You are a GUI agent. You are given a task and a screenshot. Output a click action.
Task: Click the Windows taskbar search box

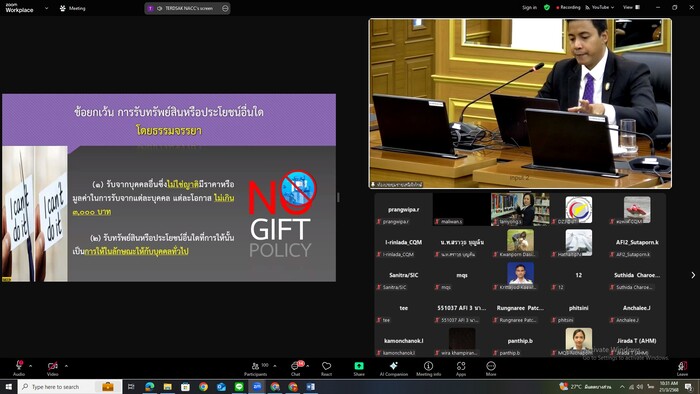[70, 386]
